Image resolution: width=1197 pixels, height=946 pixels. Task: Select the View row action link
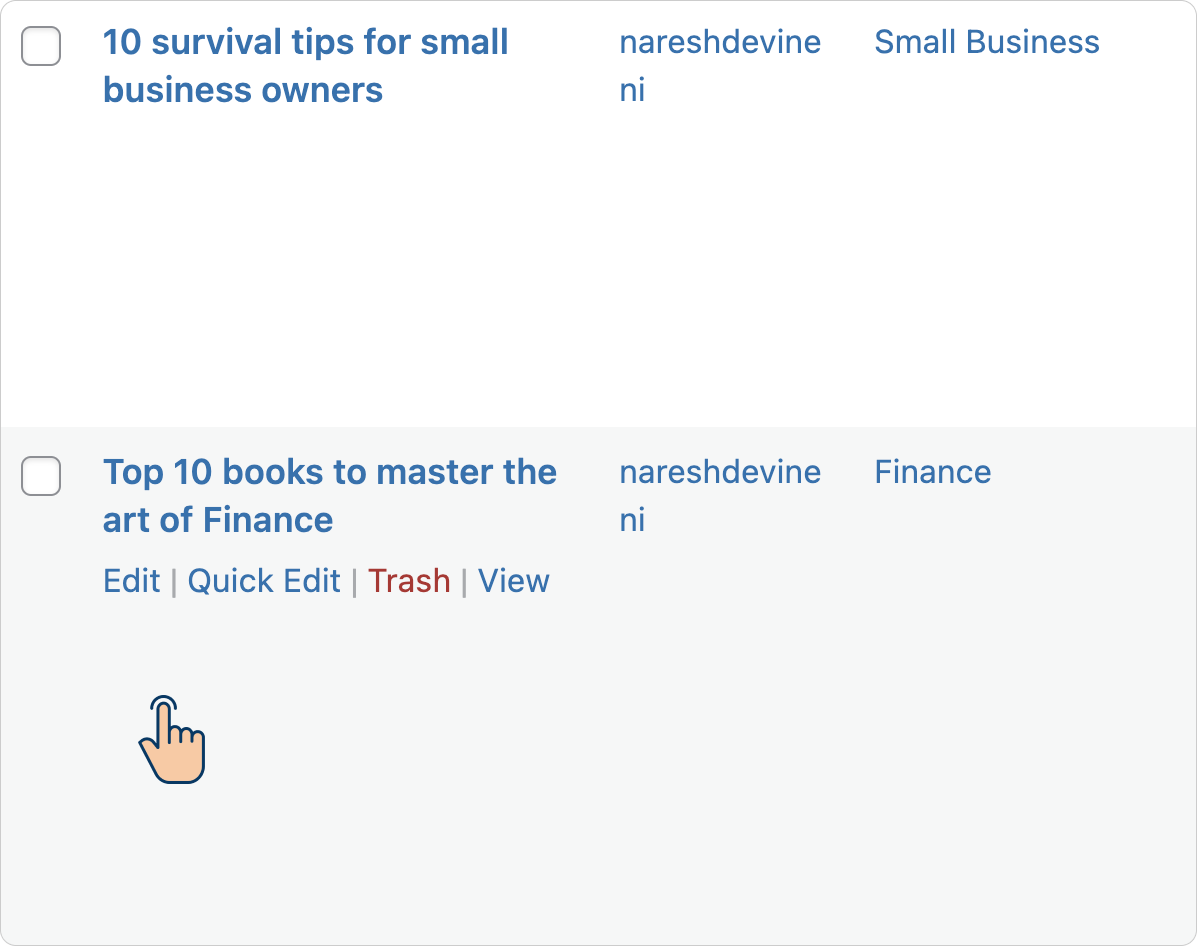(513, 581)
